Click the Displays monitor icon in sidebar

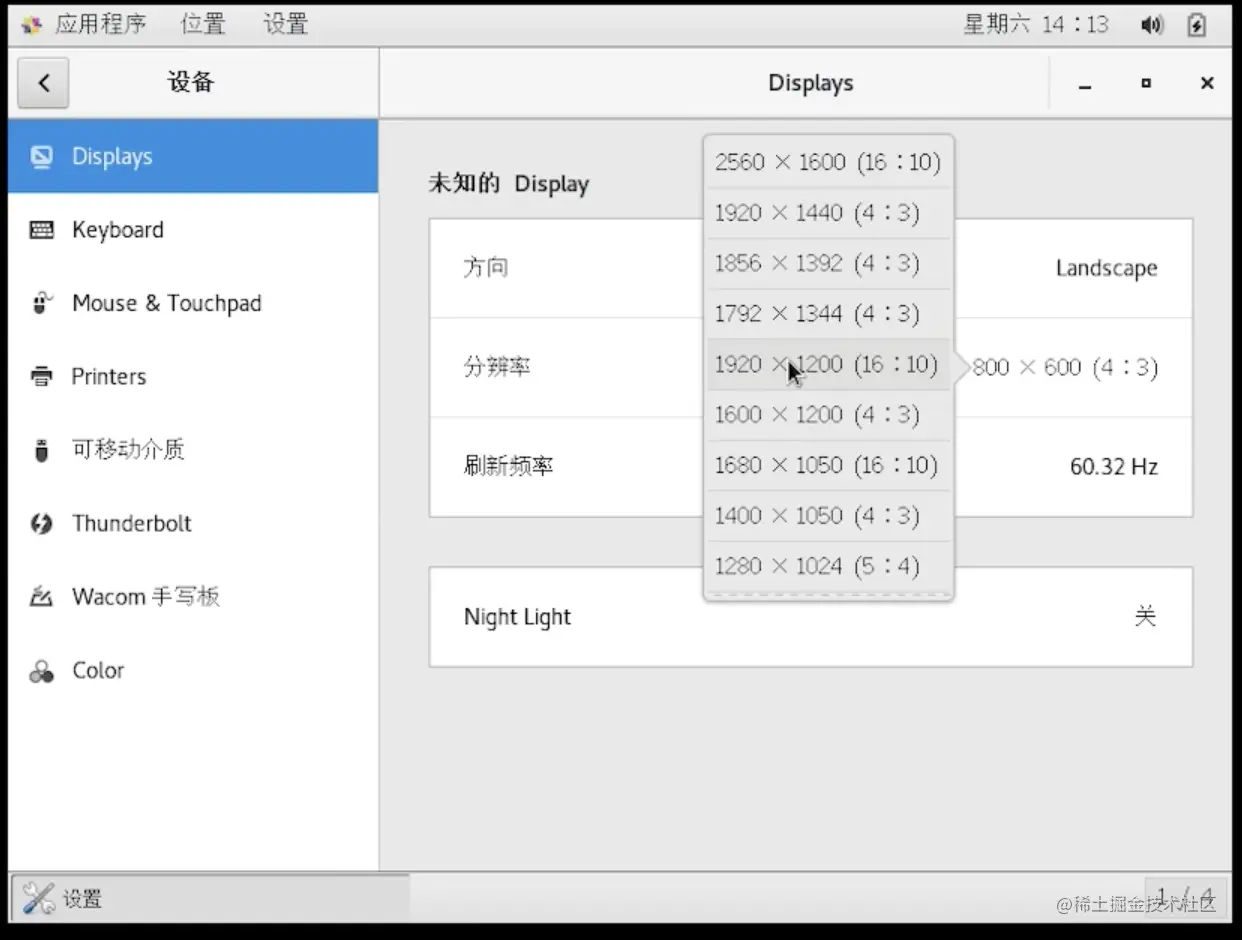[41, 157]
